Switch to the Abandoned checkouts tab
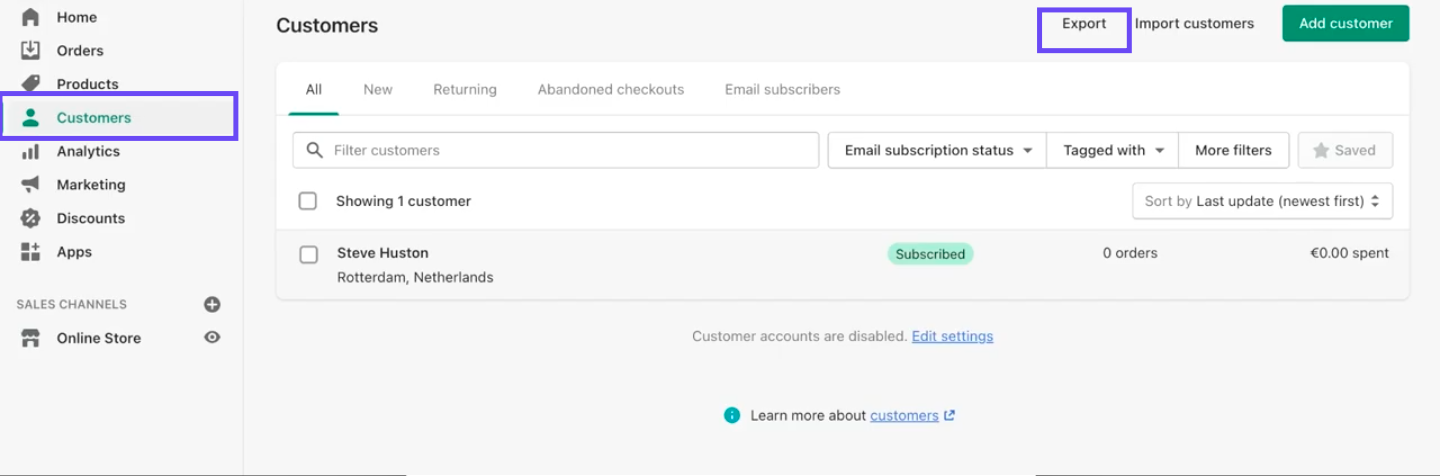Image resolution: width=1440 pixels, height=476 pixels. click(611, 89)
